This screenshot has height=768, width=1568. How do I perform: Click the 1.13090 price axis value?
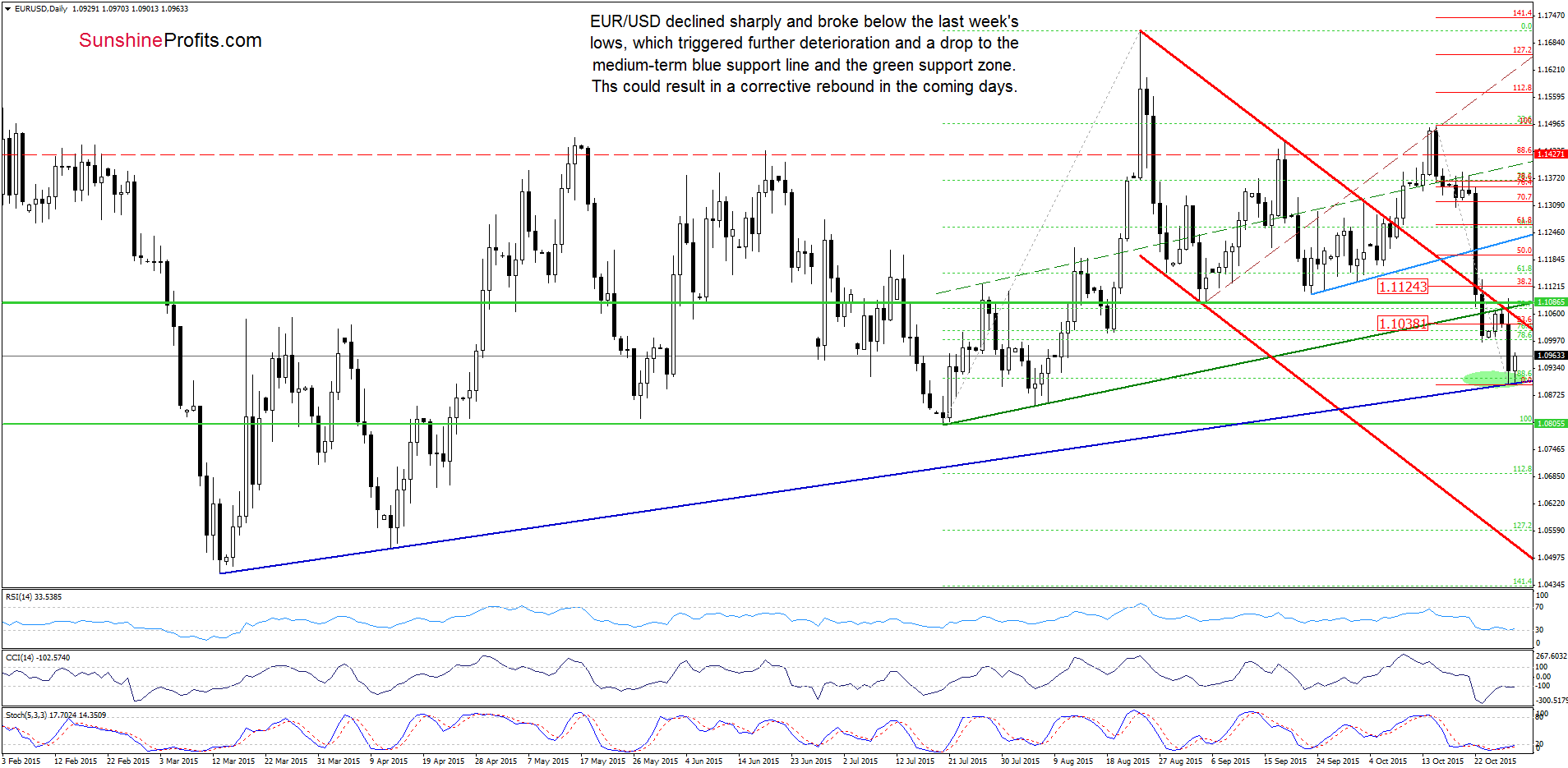tap(1552, 205)
